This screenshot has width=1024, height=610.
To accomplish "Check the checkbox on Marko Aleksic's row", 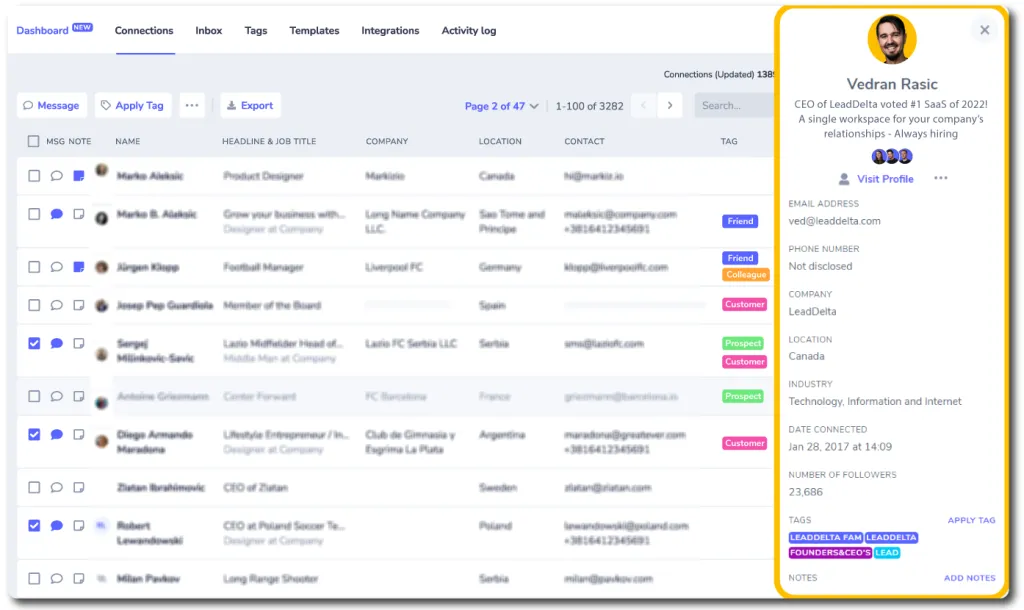I will click(x=33, y=176).
